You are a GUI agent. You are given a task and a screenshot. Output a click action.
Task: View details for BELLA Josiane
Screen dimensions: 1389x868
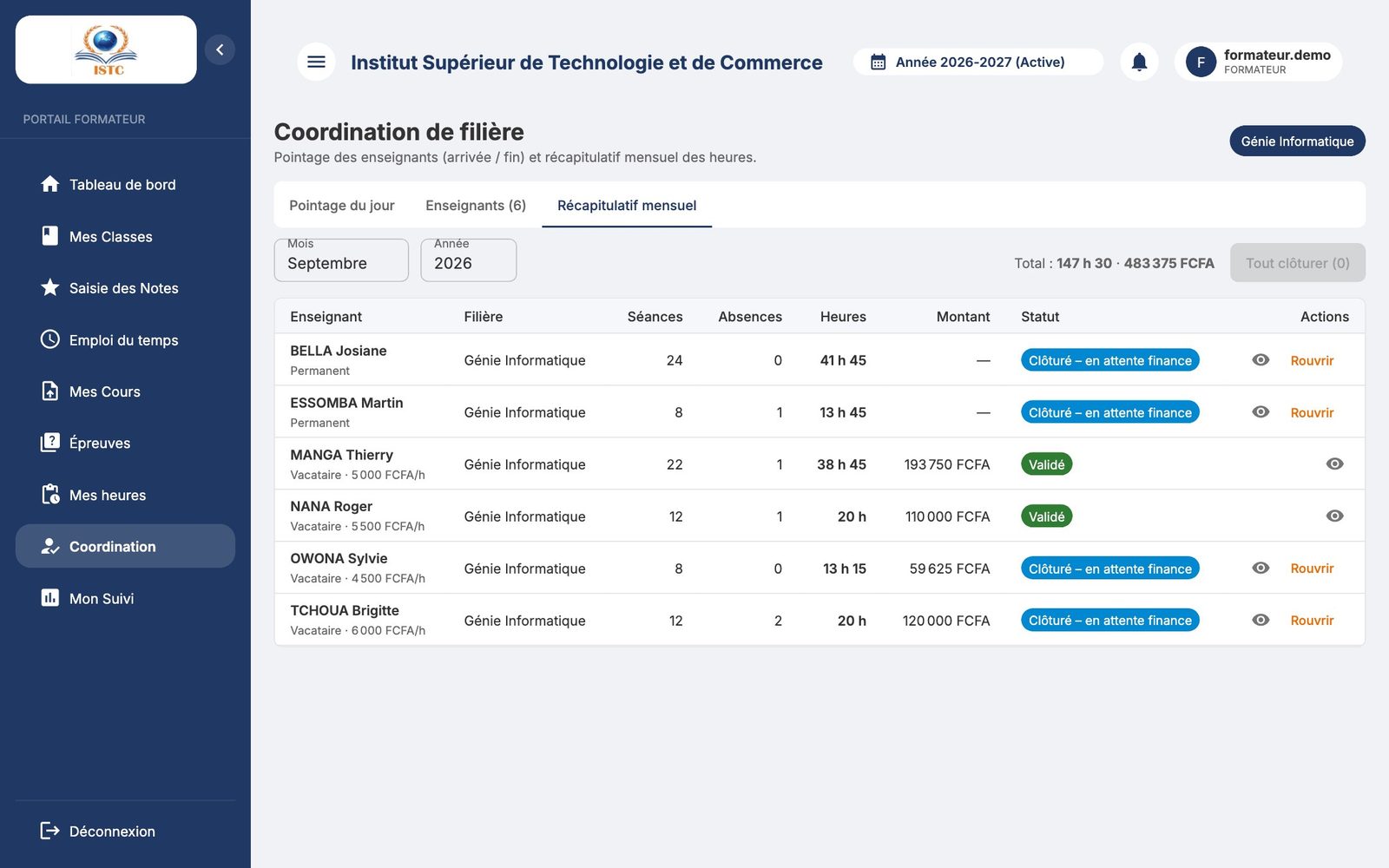point(1261,359)
